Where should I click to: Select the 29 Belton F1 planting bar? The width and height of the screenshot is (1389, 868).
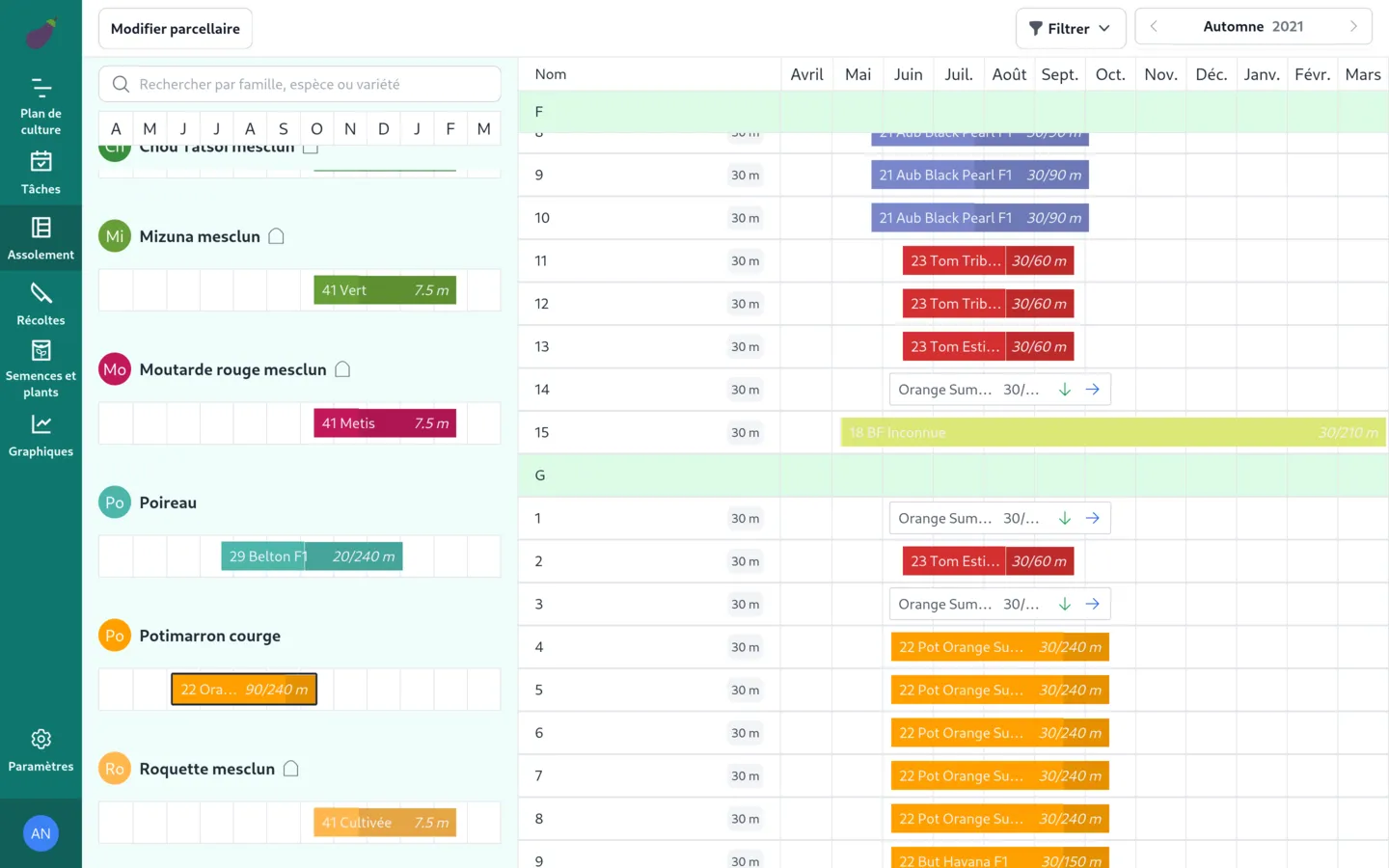click(312, 556)
